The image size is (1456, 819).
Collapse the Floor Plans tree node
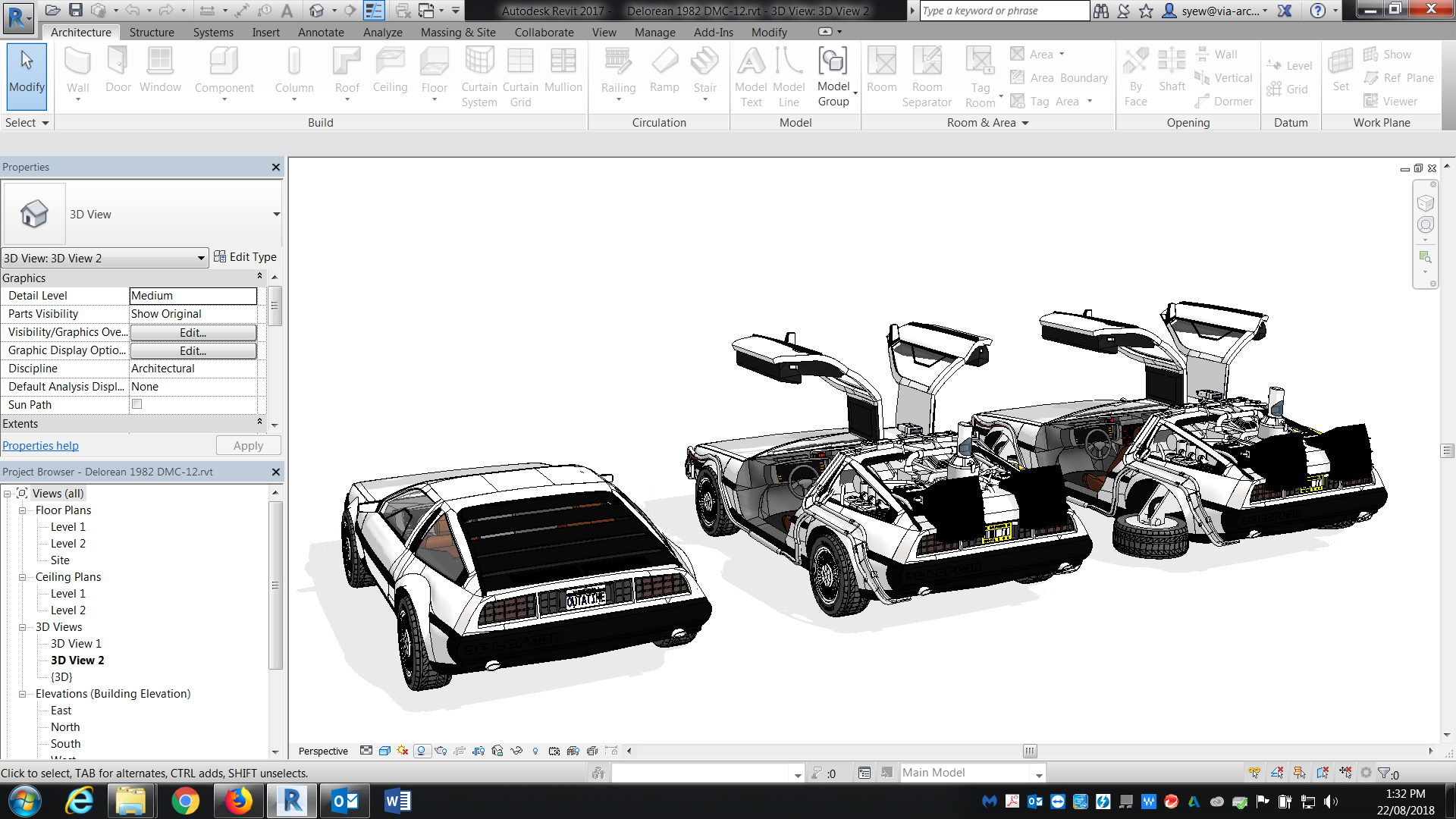tap(22, 510)
